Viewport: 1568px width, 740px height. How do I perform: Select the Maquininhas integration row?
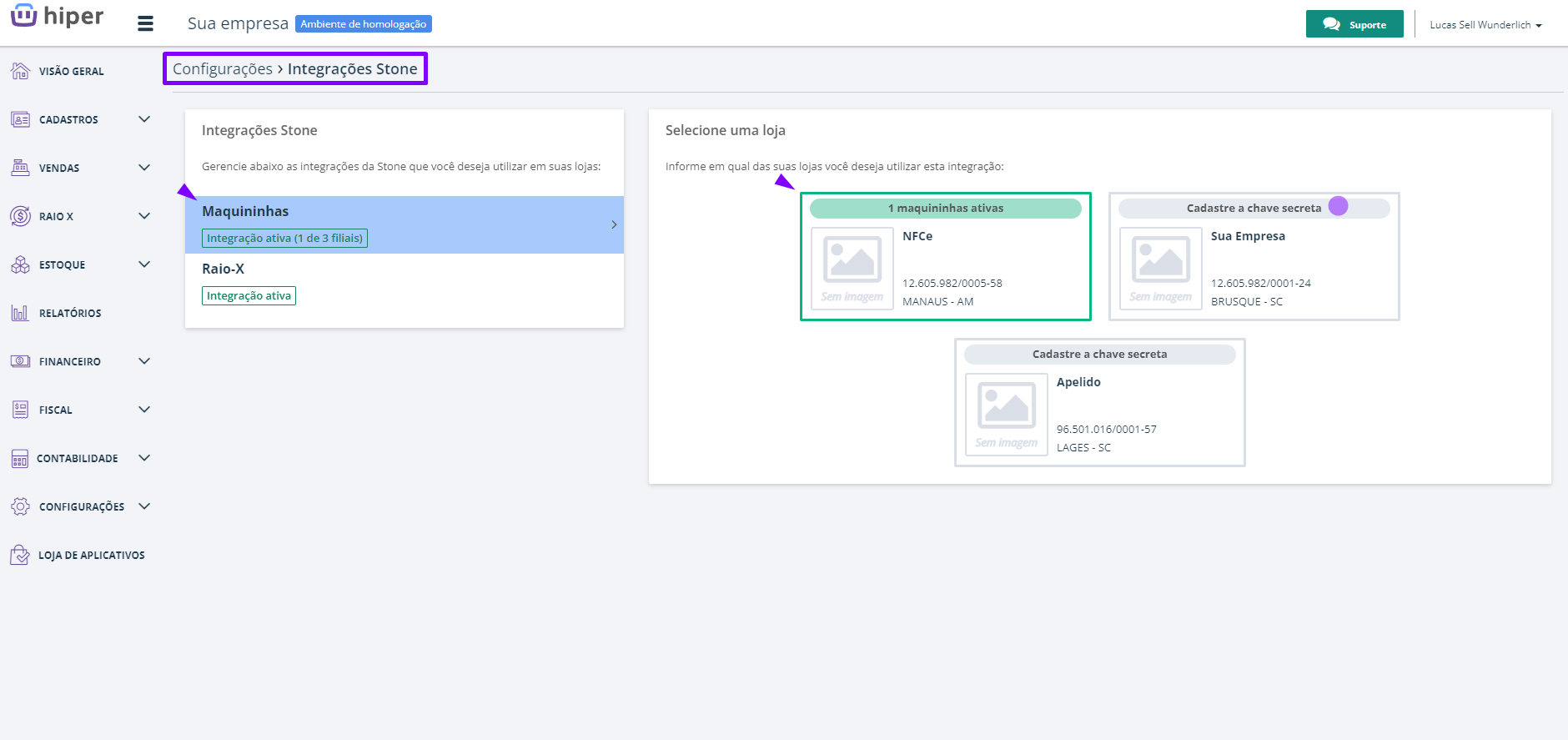tap(405, 224)
